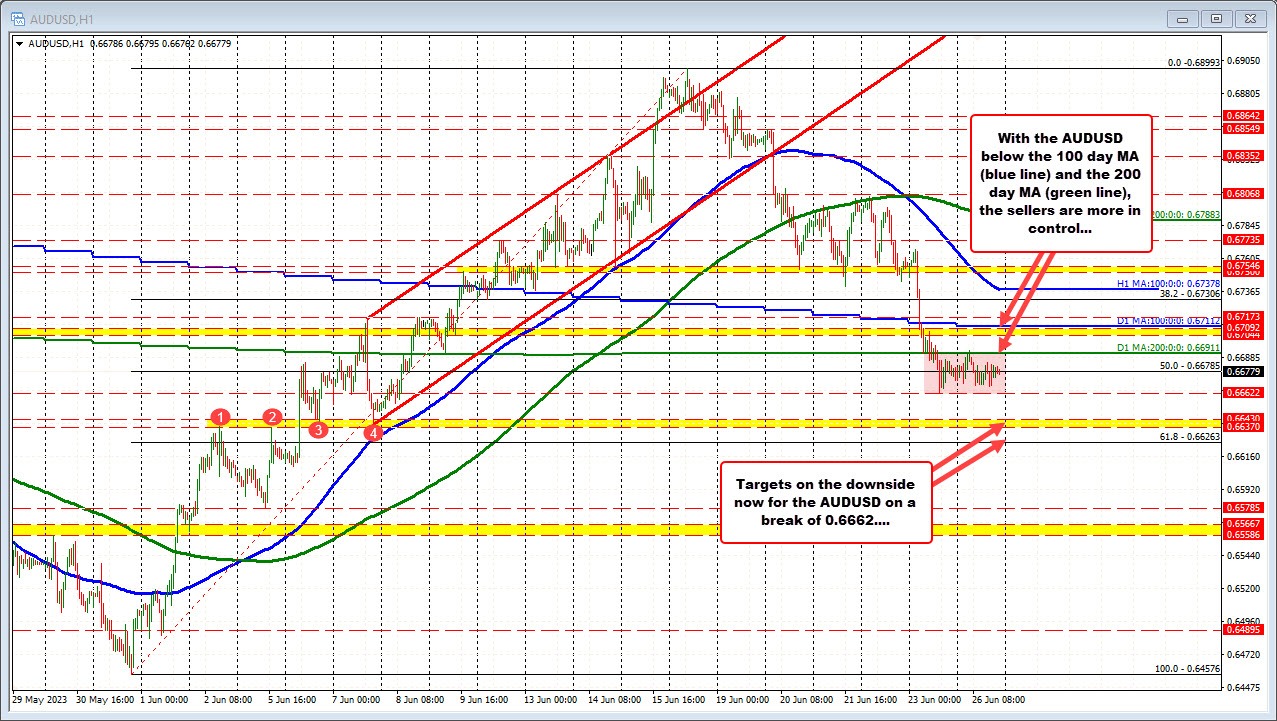Click the sellers in control annotation box
The image size is (1277, 721).
(1061, 182)
